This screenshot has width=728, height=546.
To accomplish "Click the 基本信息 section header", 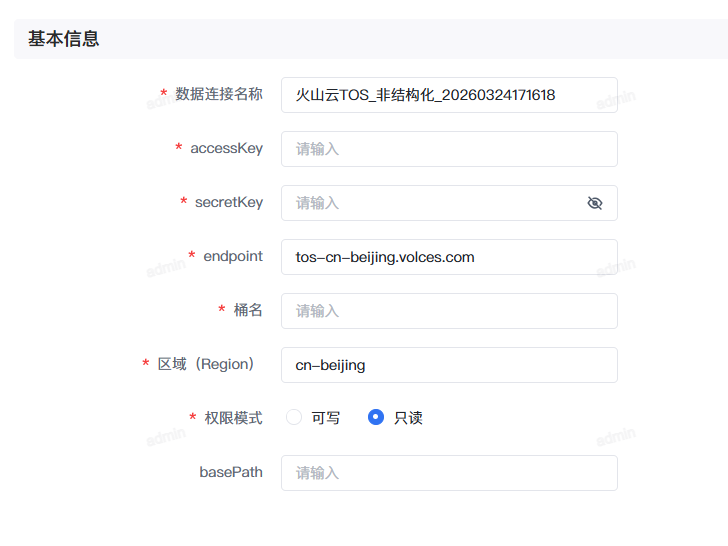I will pos(64,39).
